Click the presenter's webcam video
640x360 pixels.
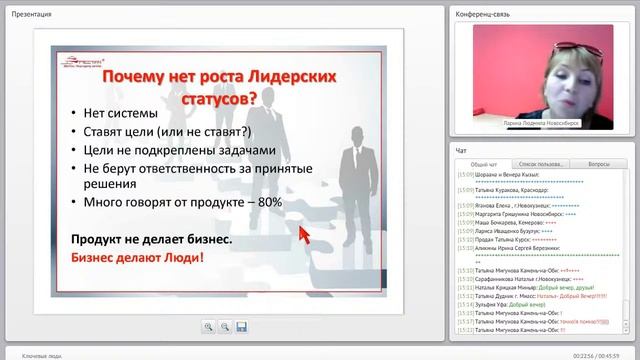543,77
